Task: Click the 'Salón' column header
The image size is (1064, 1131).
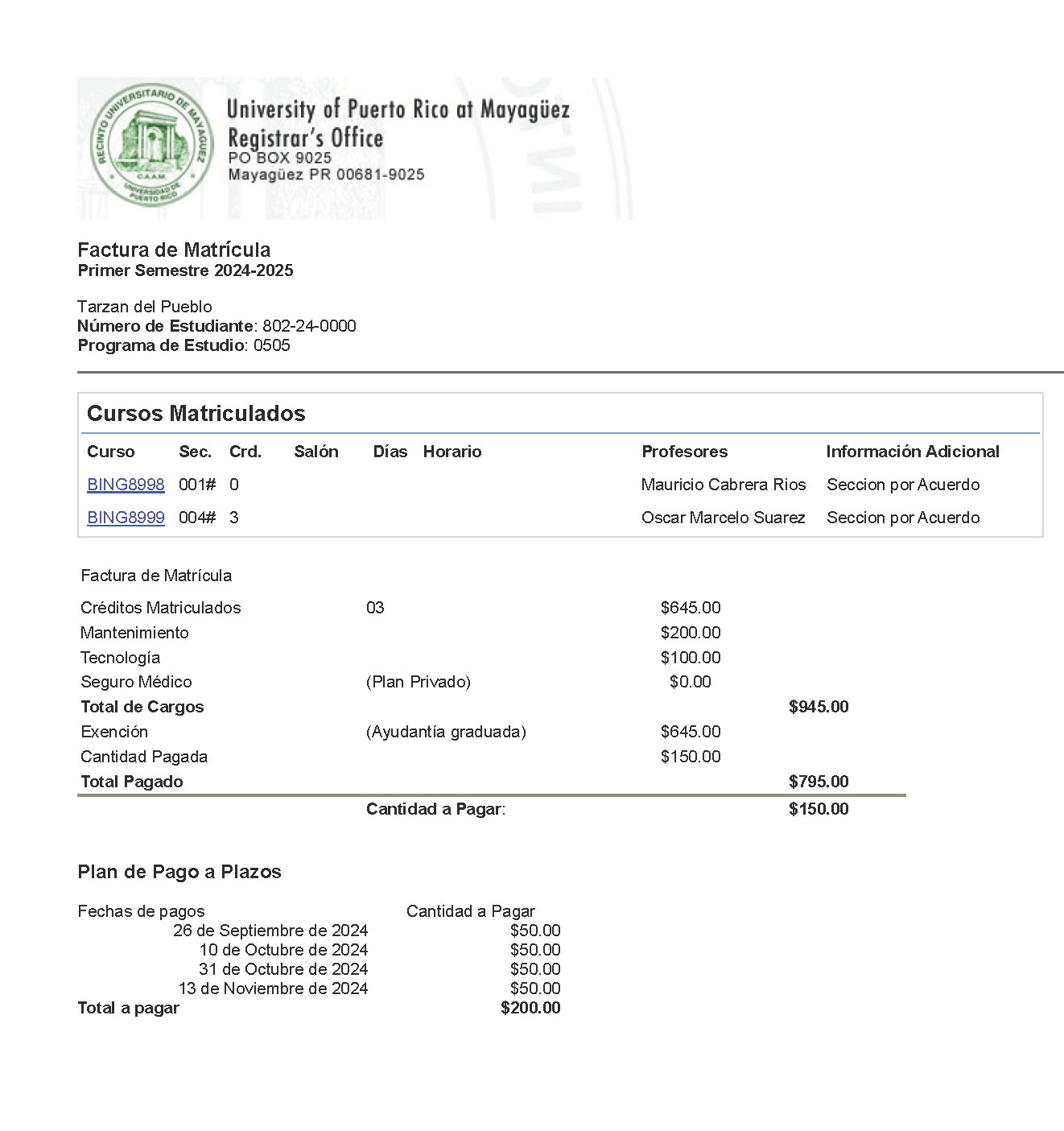Action: [x=316, y=452]
